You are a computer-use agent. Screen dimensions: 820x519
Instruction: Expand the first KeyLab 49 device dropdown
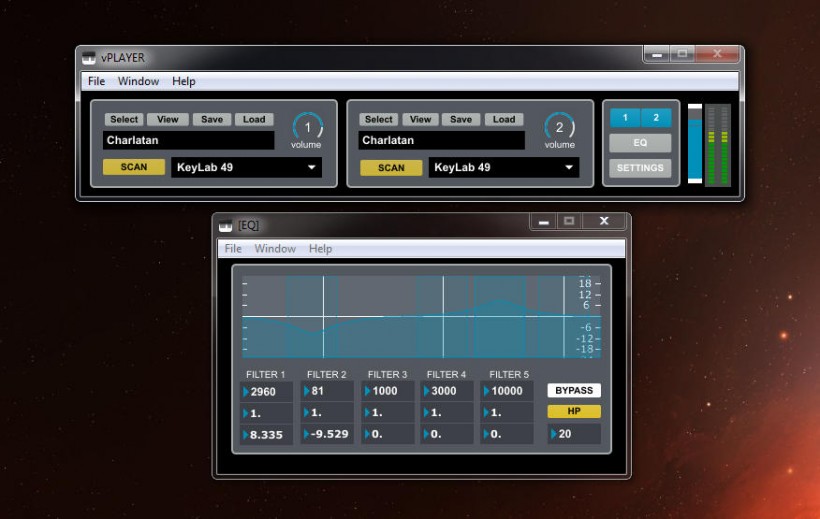(311, 168)
